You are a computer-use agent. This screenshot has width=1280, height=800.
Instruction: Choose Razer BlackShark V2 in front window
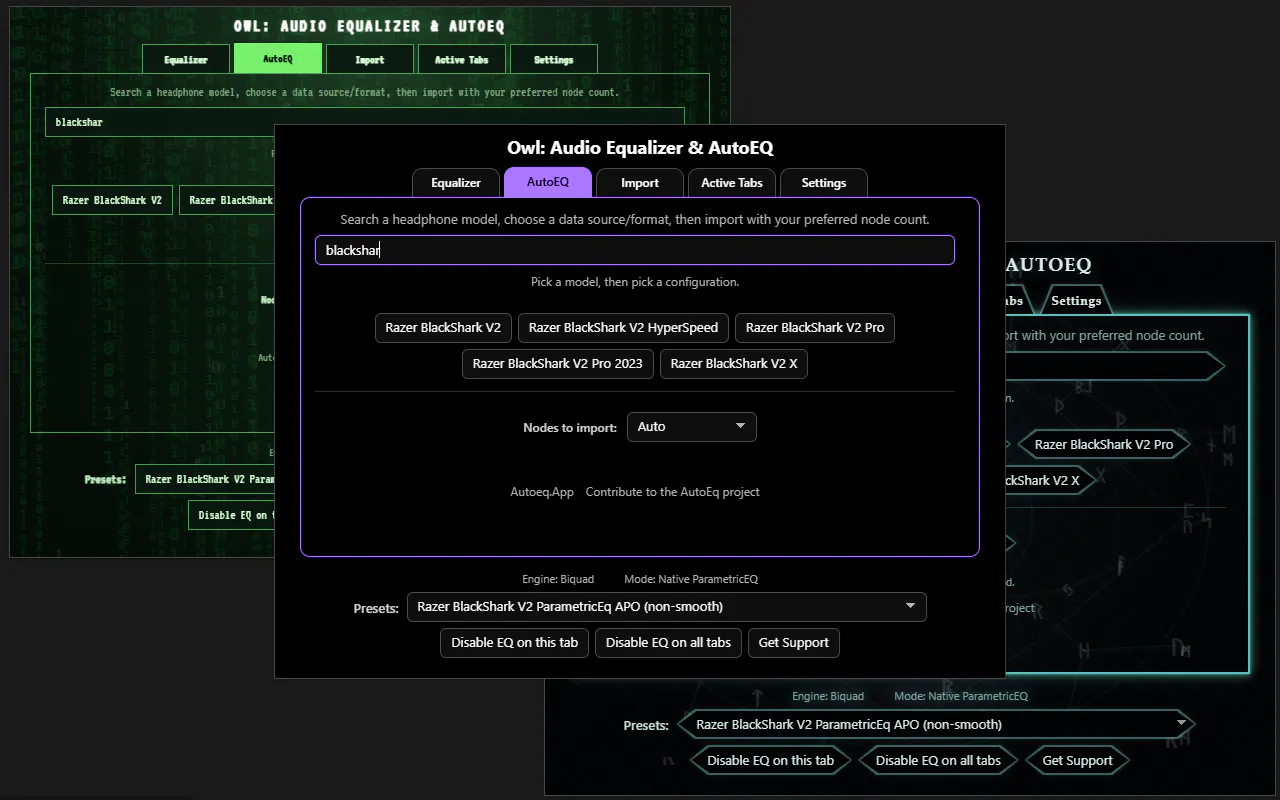[x=443, y=328]
